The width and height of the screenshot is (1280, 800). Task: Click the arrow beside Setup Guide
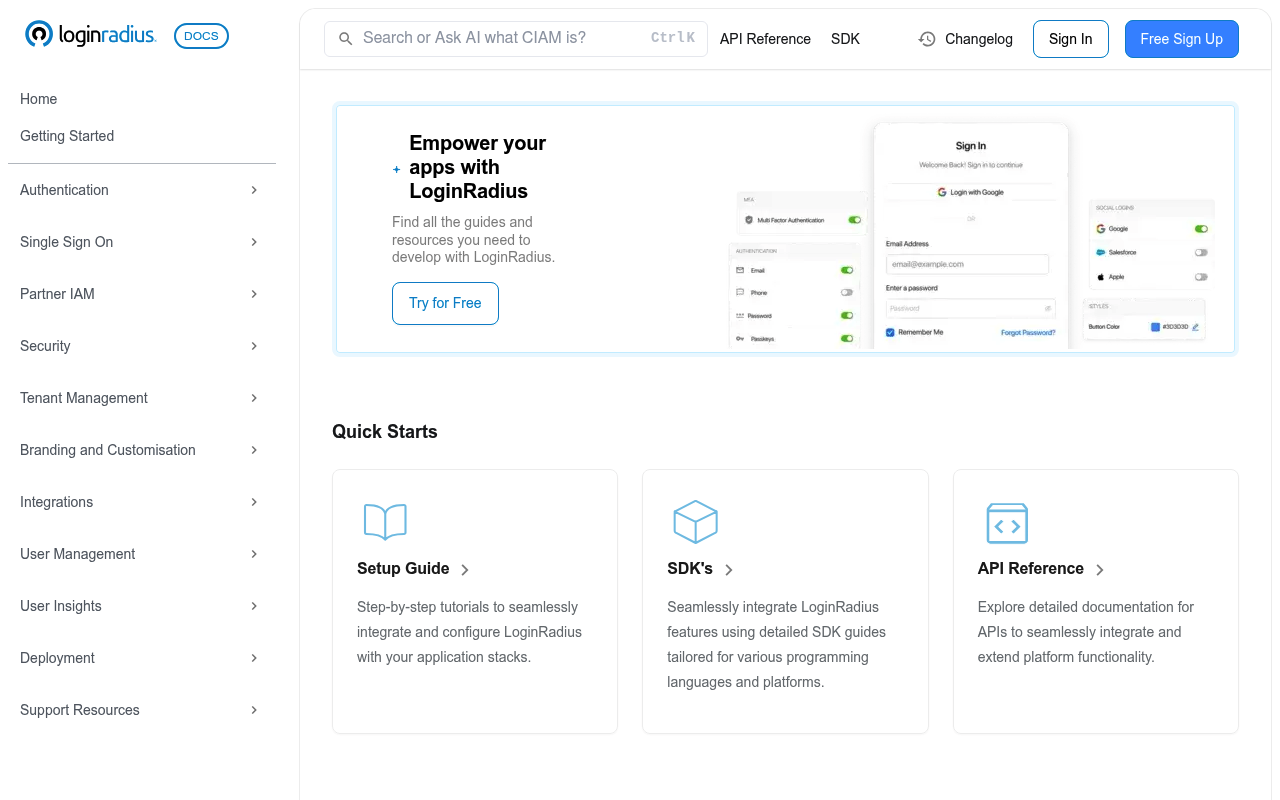coord(465,570)
